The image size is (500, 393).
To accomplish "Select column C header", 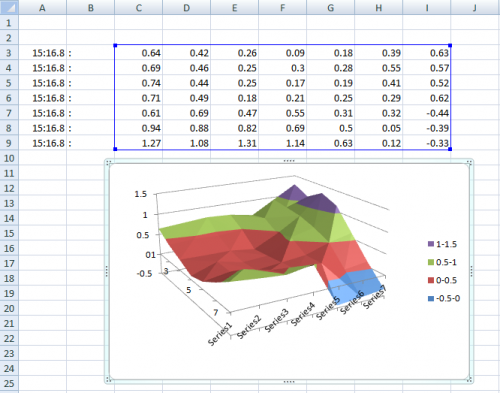I will tap(139, 7).
